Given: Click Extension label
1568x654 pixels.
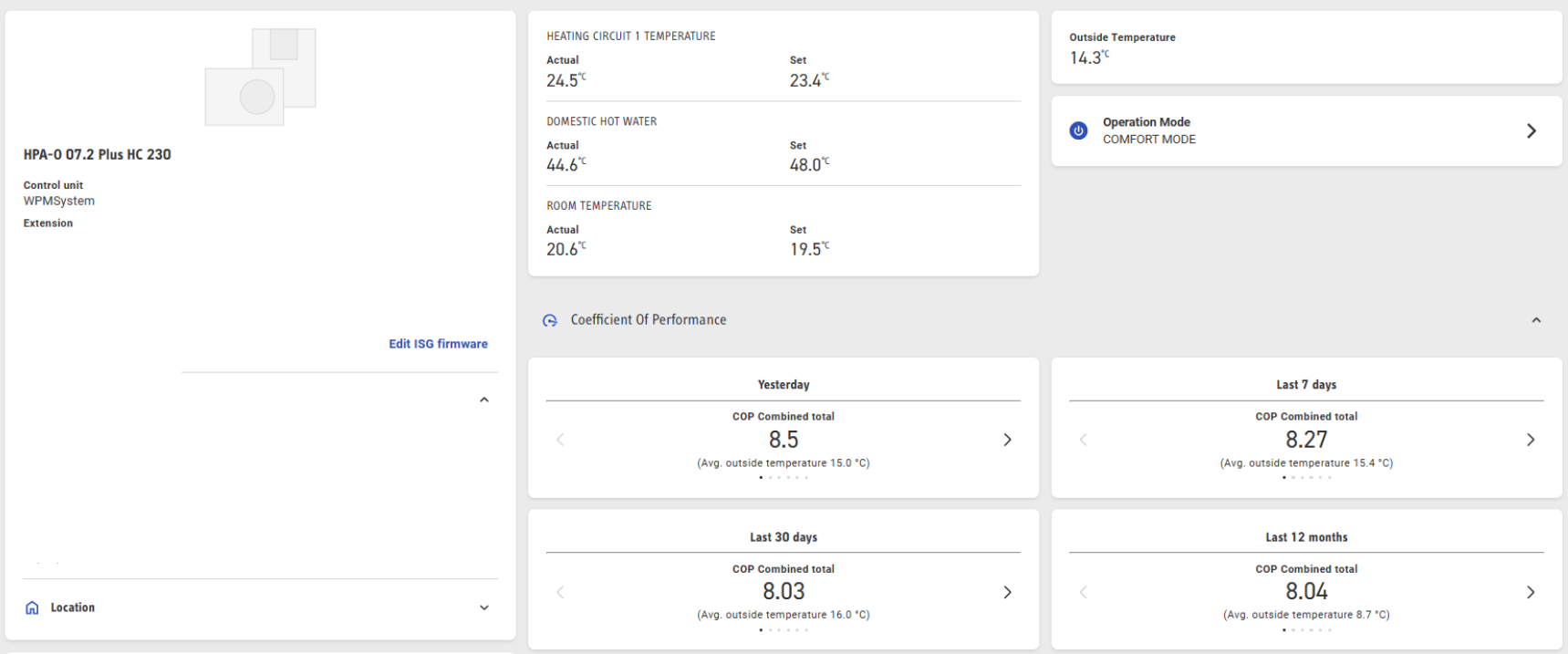Looking at the screenshot, I should (48, 223).
